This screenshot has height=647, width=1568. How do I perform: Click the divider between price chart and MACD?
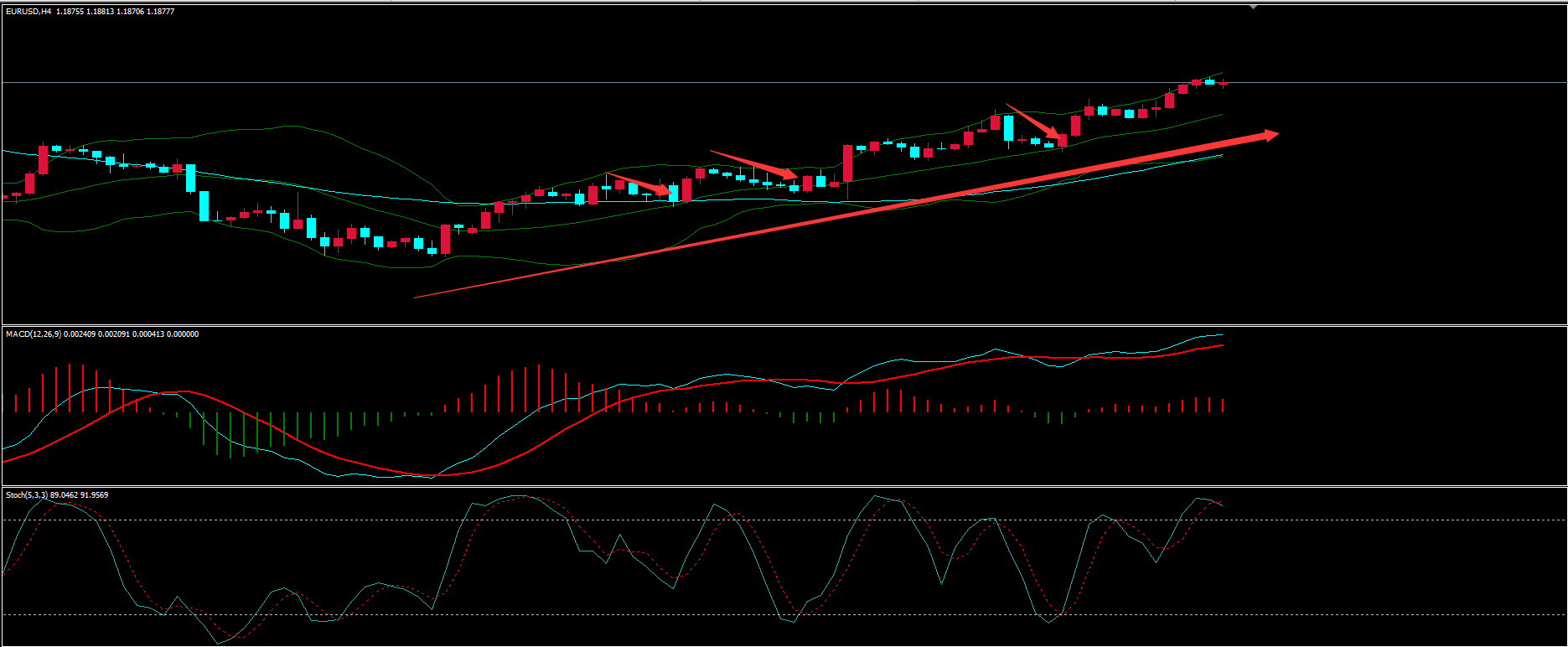[x=784, y=325]
